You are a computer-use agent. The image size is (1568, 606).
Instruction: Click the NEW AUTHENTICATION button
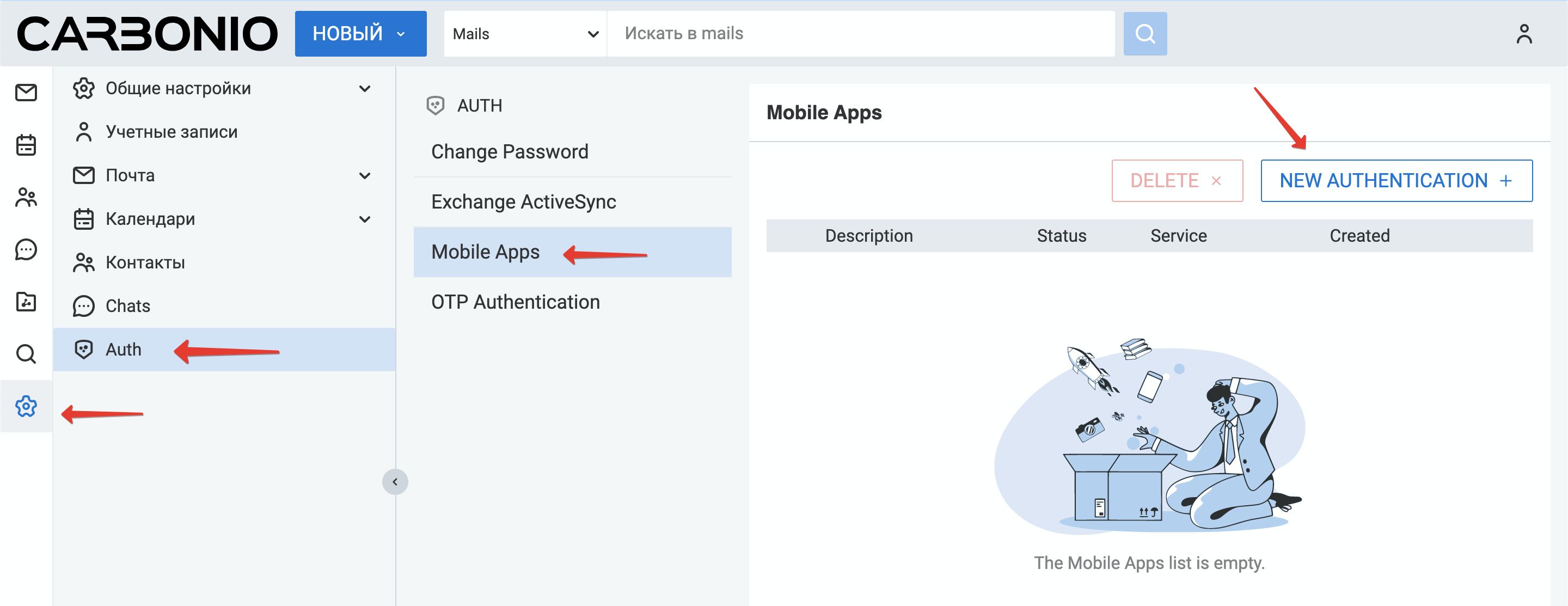click(x=1396, y=181)
